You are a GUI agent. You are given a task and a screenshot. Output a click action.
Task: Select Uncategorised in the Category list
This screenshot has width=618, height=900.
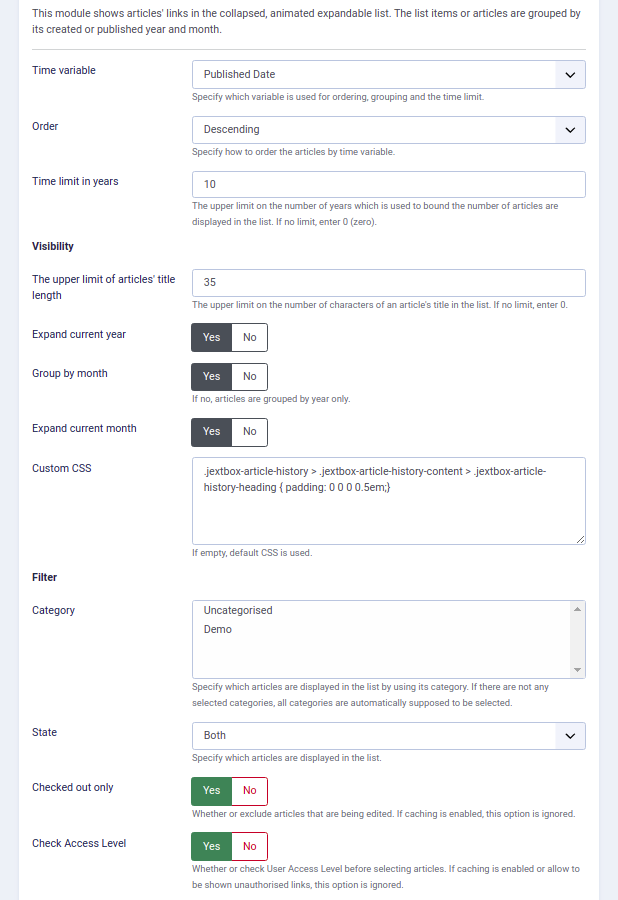[238, 610]
